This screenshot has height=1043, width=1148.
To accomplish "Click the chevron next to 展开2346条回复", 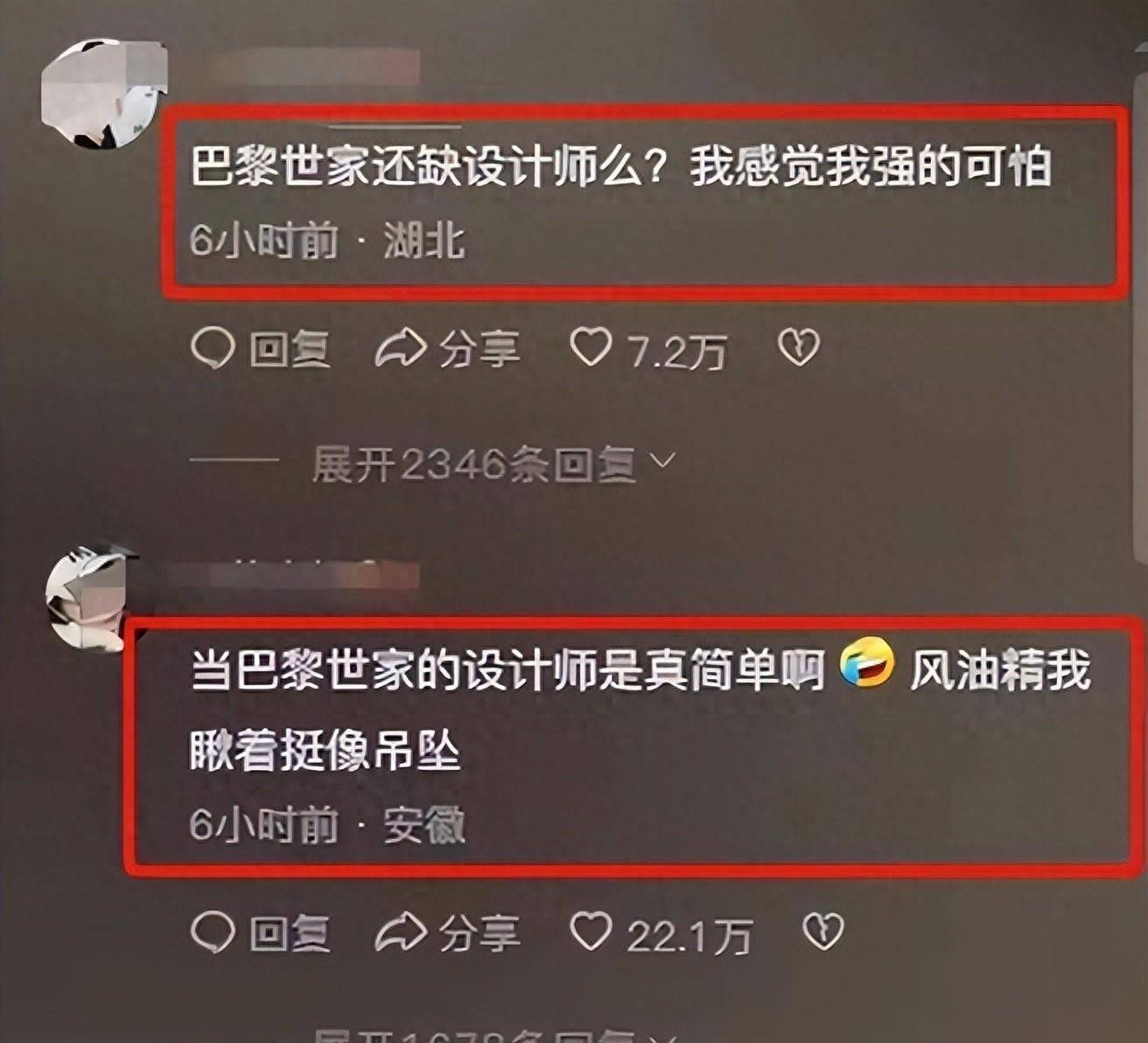I will 662,460.
